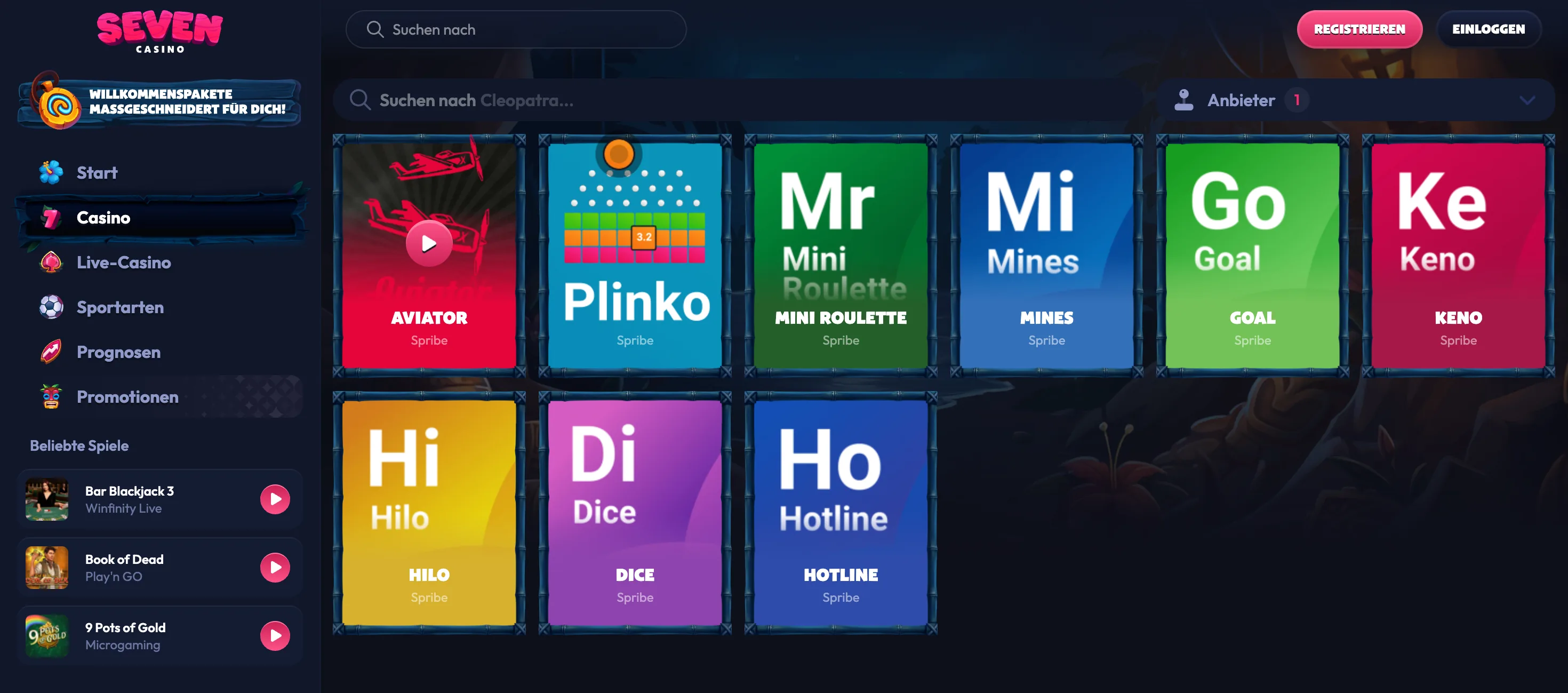Viewport: 1568px width, 693px height.
Task: Open the Hotline game card
Action: click(x=841, y=513)
